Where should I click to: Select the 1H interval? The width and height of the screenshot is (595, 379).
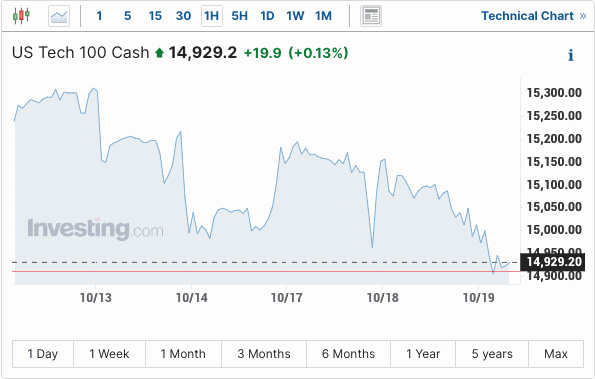coord(212,16)
